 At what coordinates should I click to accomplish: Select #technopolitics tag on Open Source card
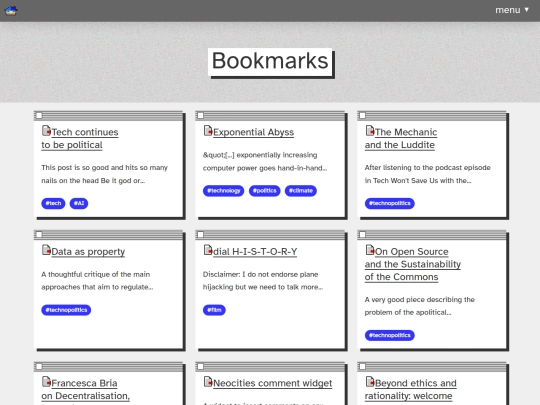tap(390, 335)
